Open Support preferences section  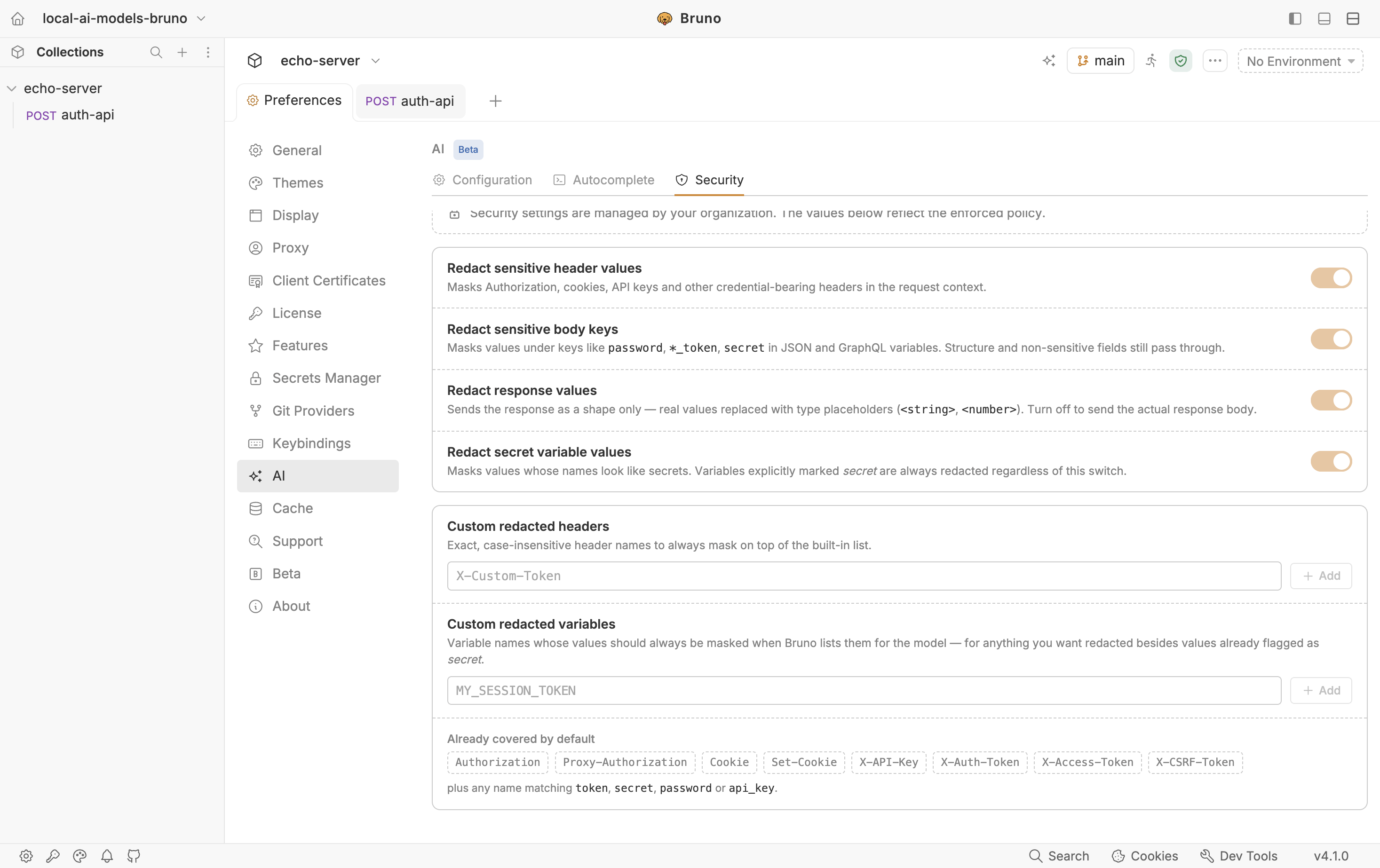pos(317,541)
